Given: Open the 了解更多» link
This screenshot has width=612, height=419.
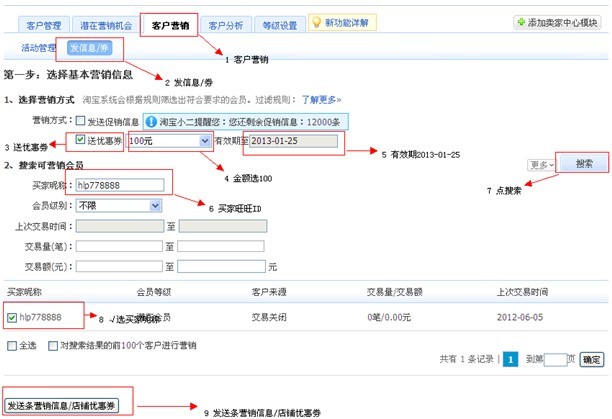Looking at the screenshot, I should click(321, 100).
